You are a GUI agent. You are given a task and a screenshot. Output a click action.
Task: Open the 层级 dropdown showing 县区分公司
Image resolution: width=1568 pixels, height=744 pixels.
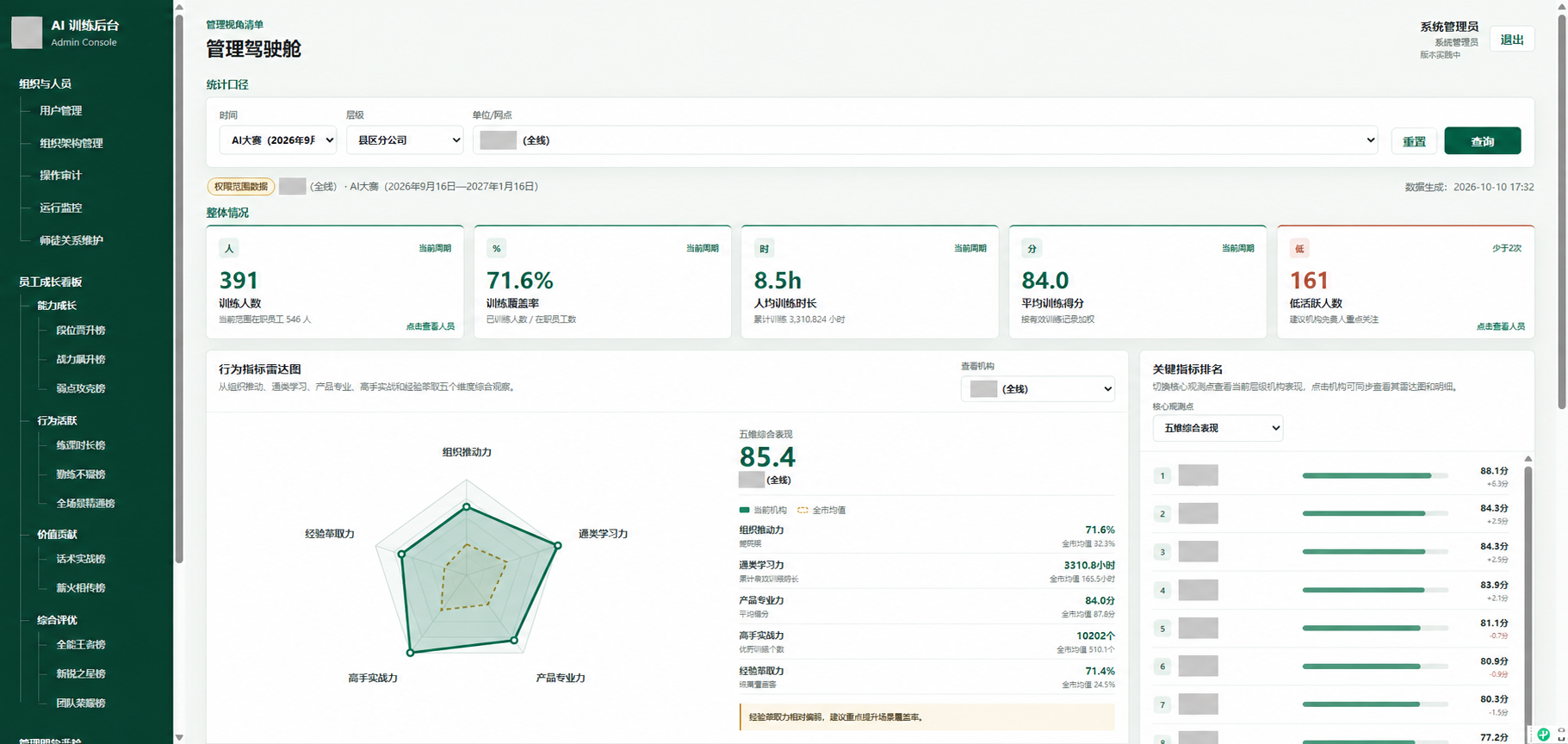405,140
